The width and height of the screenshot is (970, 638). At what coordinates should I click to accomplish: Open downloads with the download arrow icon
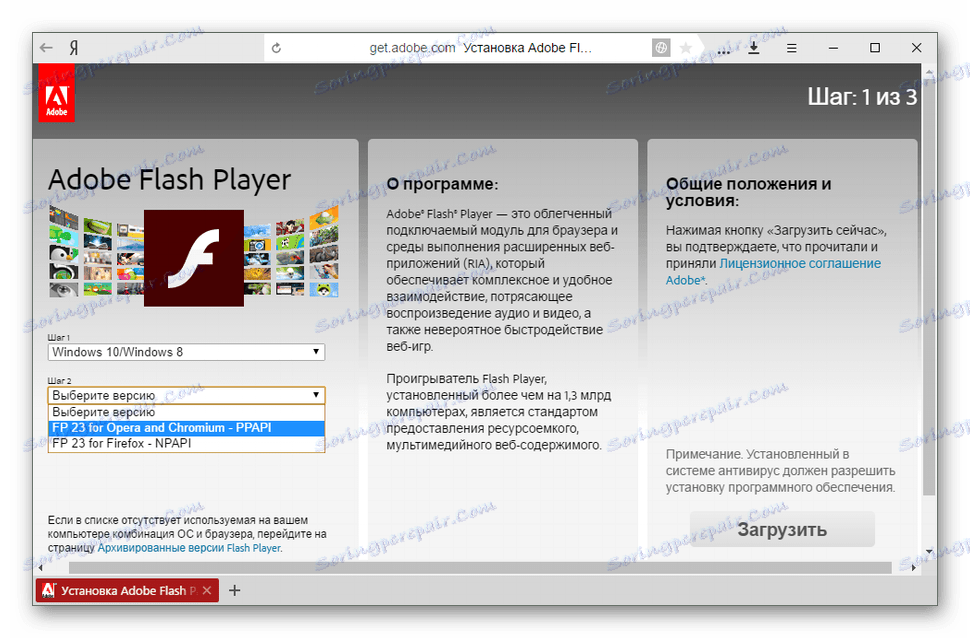point(753,48)
